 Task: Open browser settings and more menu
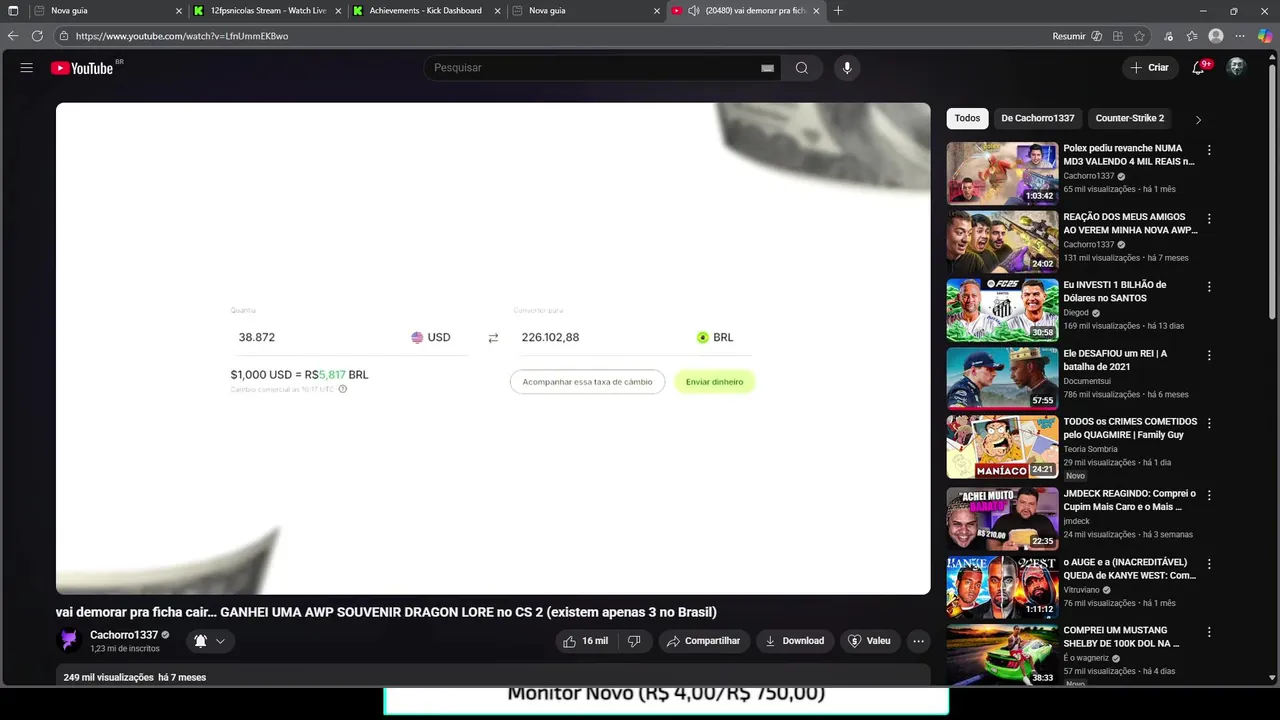(1240, 36)
